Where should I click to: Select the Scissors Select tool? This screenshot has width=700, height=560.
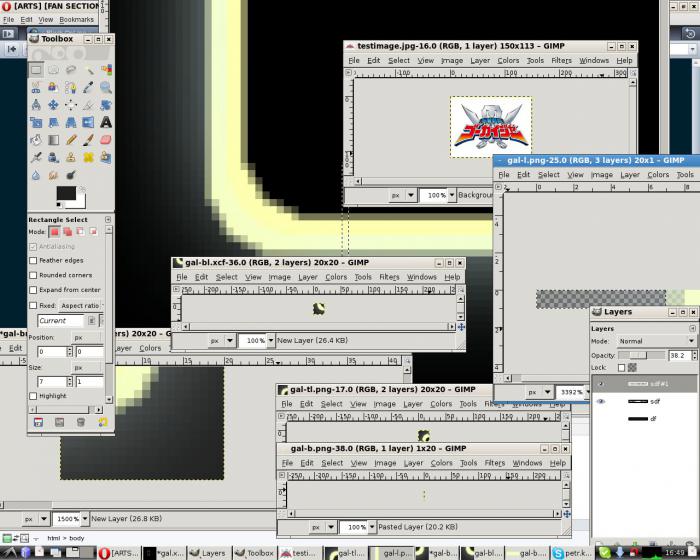(x=36, y=87)
